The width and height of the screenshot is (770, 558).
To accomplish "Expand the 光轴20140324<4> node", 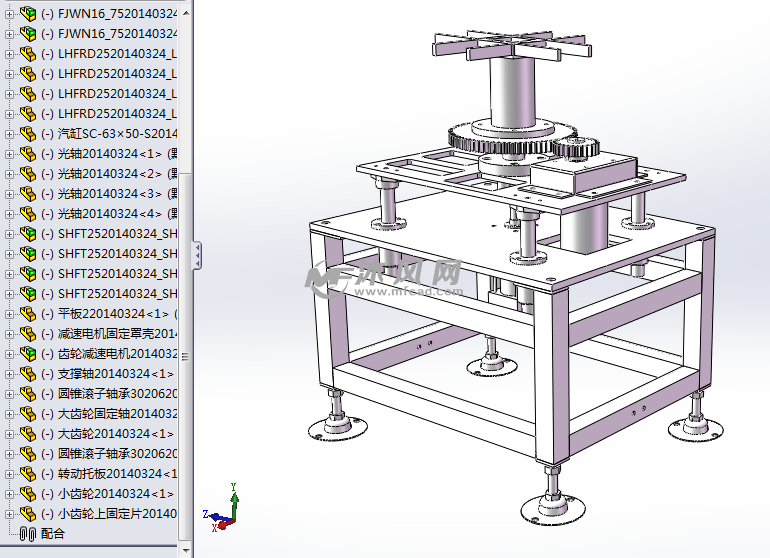I will 9,214.
